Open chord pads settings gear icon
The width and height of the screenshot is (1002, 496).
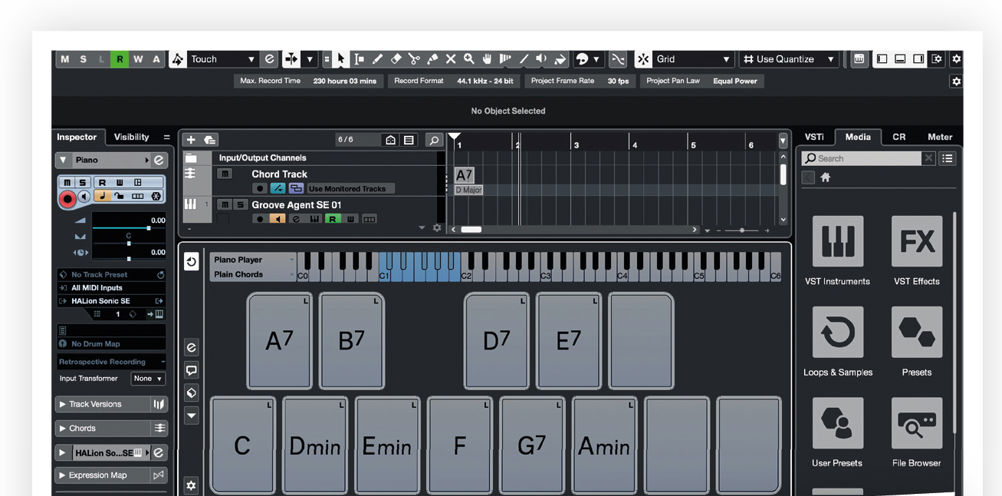190,486
